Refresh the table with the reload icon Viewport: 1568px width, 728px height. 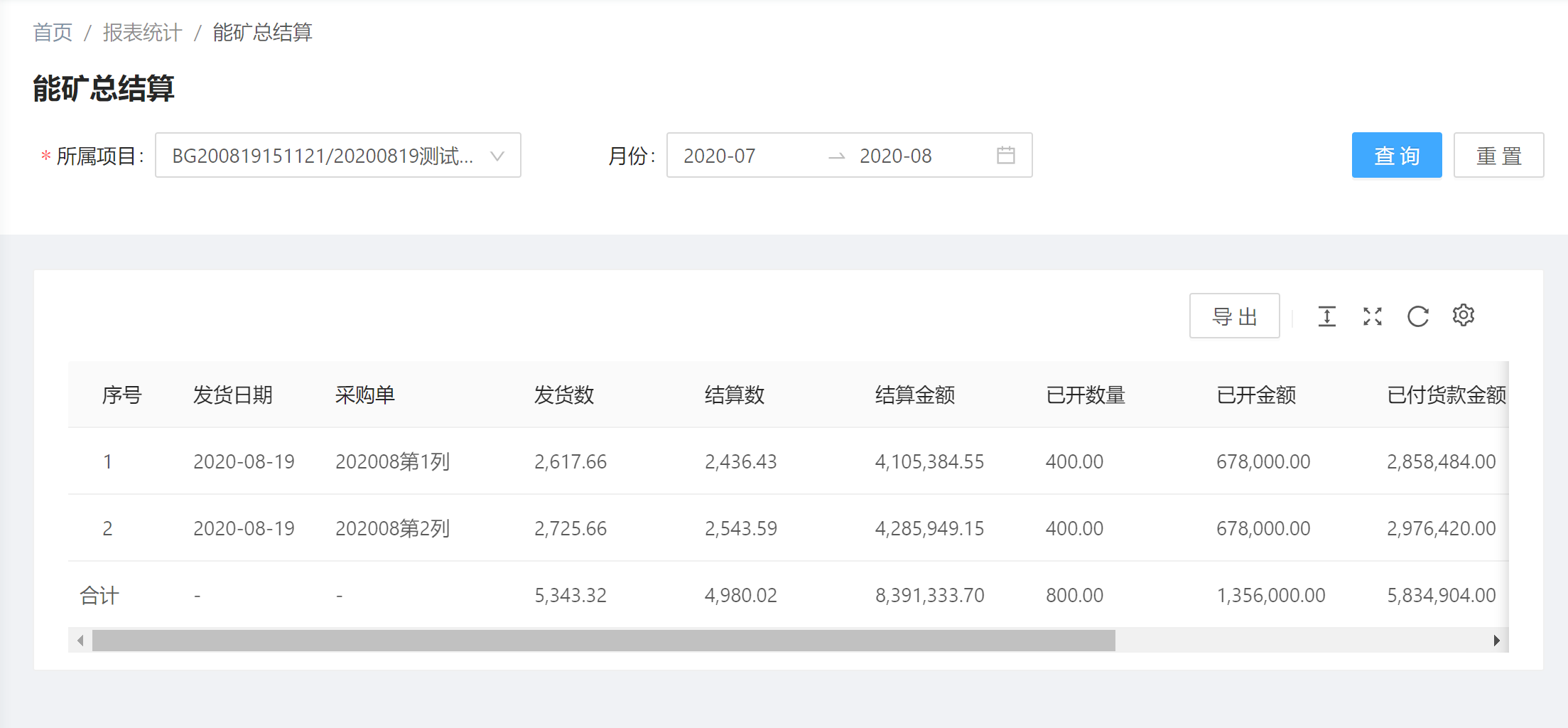[x=1418, y=316]
